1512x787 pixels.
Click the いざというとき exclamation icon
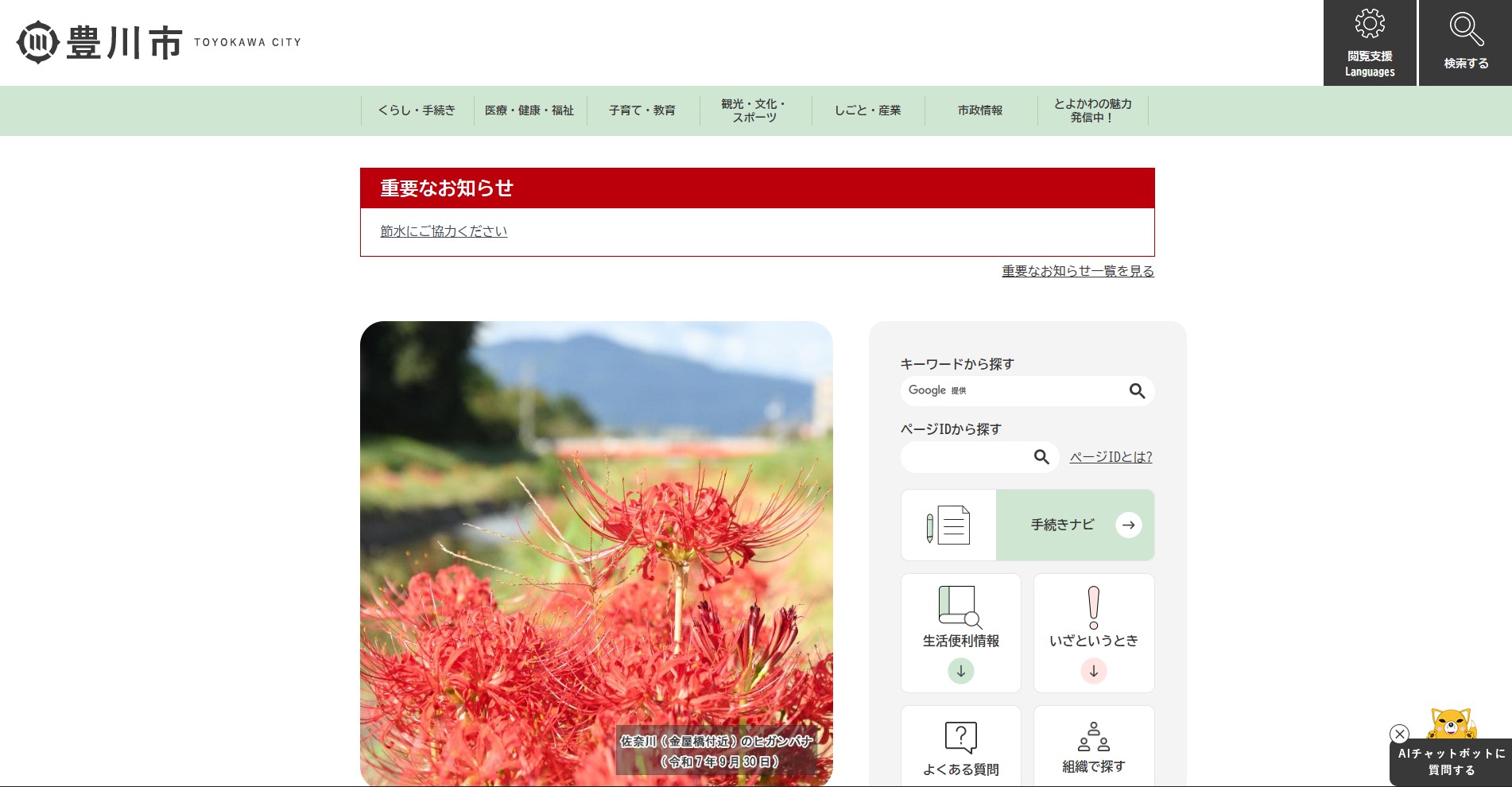pyautogui.click(x=1094, y=607)
